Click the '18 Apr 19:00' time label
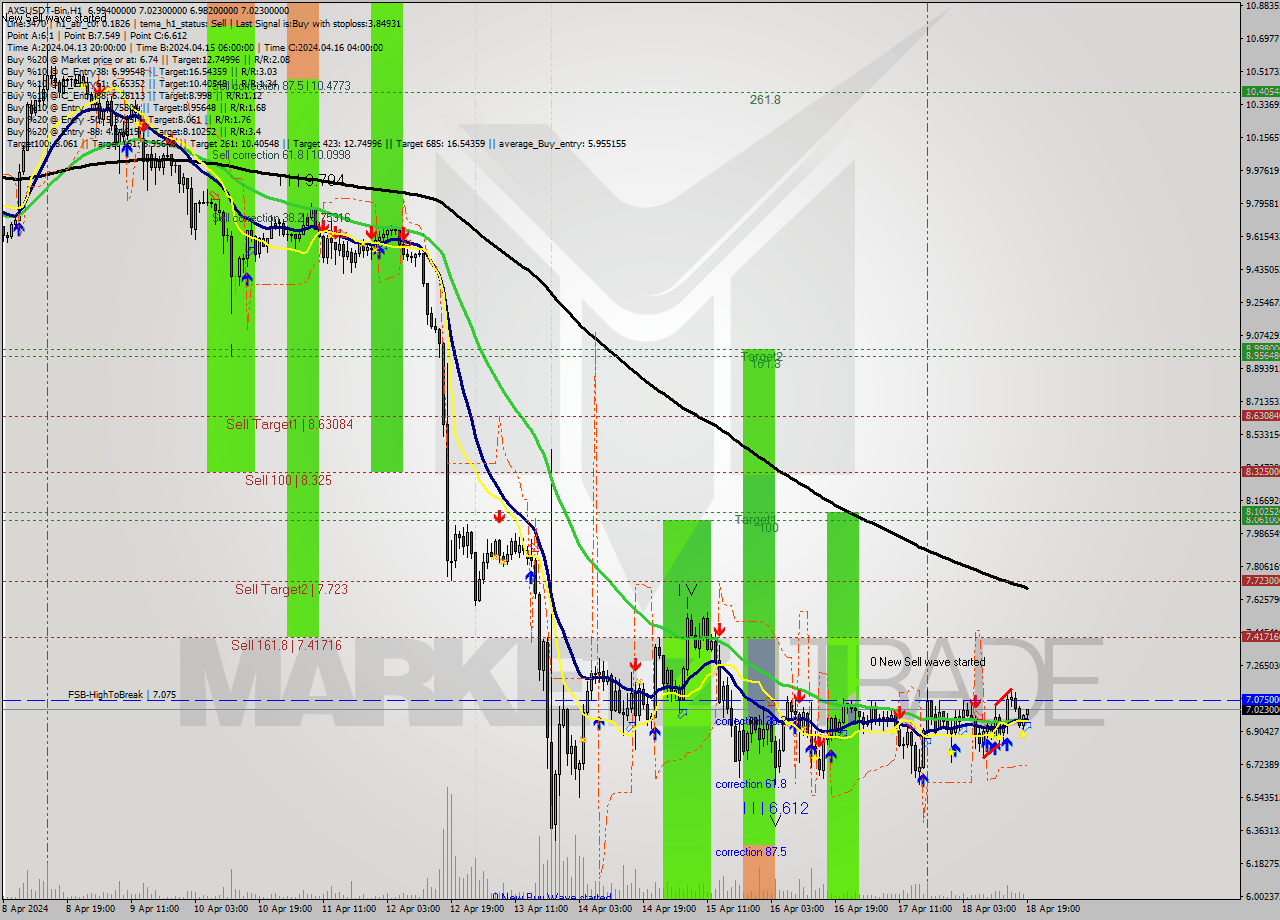1280x920 pixels. (1053, 909)
